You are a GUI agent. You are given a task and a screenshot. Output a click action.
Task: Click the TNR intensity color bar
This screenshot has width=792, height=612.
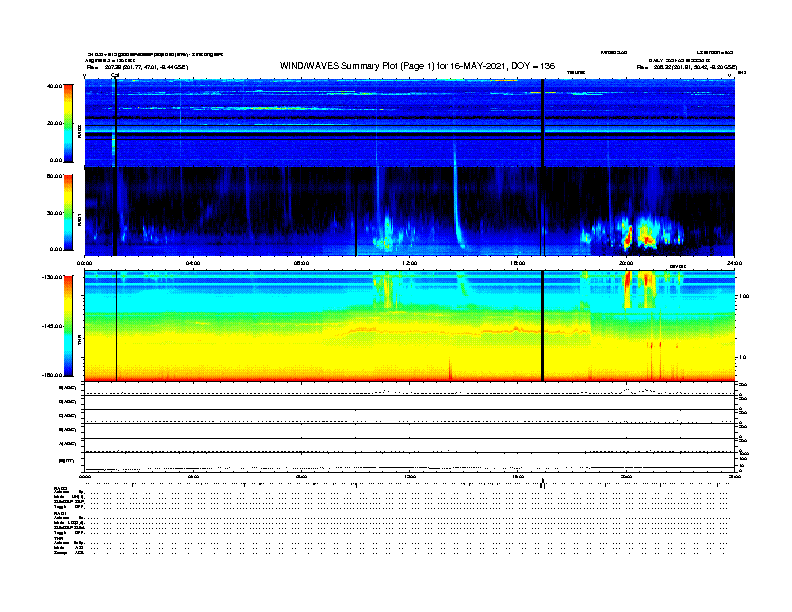pyautogui.click(x=68, y=326)
